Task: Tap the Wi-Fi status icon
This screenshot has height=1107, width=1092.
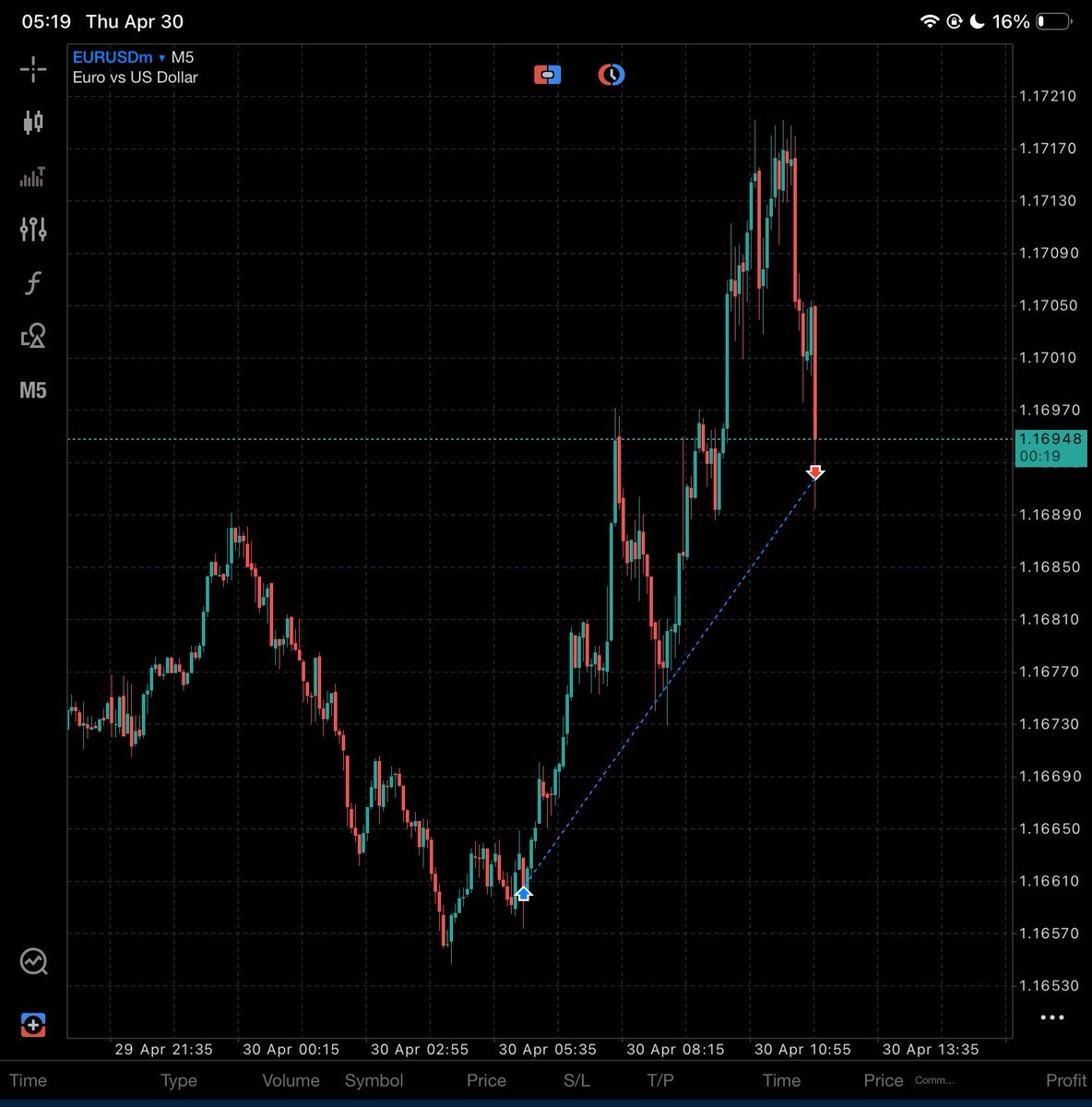Action: click(930, 21)
